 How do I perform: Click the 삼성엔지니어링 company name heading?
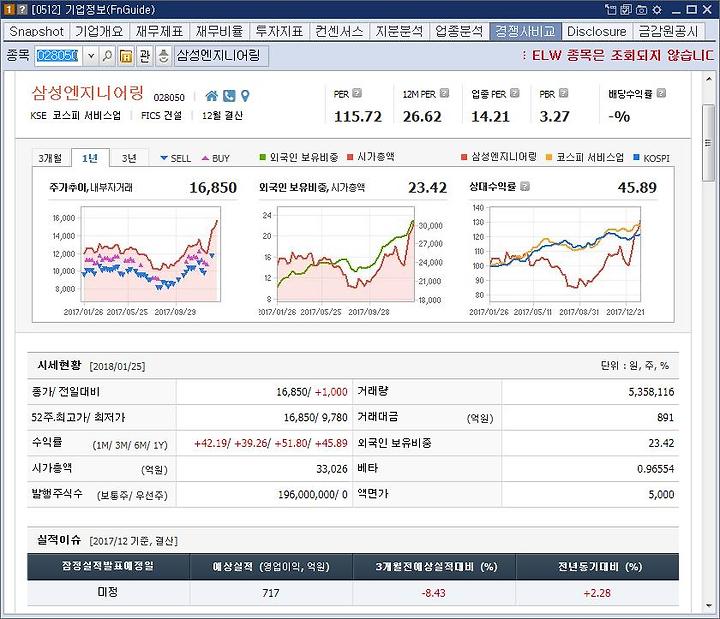[88, 93]
